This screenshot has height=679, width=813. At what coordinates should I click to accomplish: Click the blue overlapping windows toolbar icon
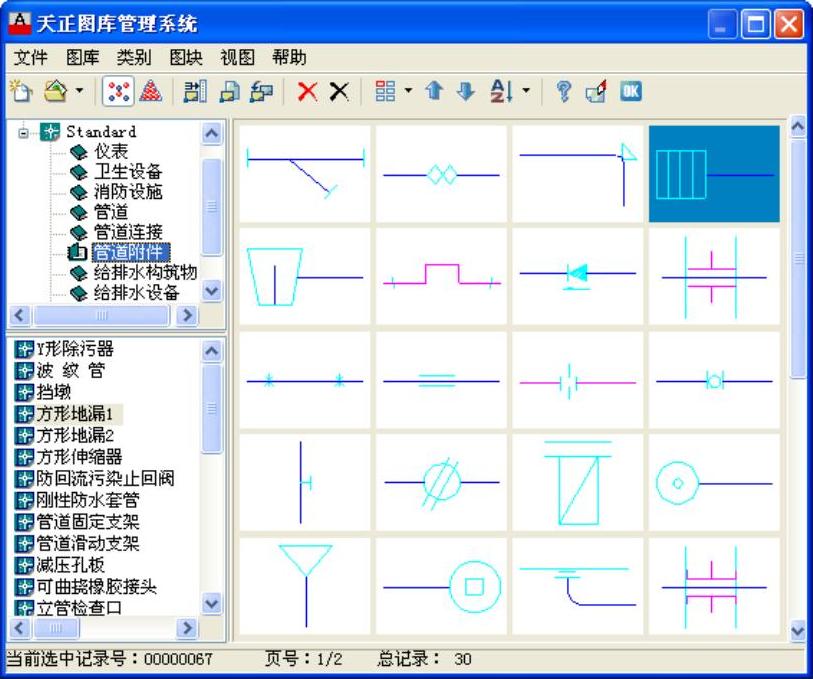261,91
